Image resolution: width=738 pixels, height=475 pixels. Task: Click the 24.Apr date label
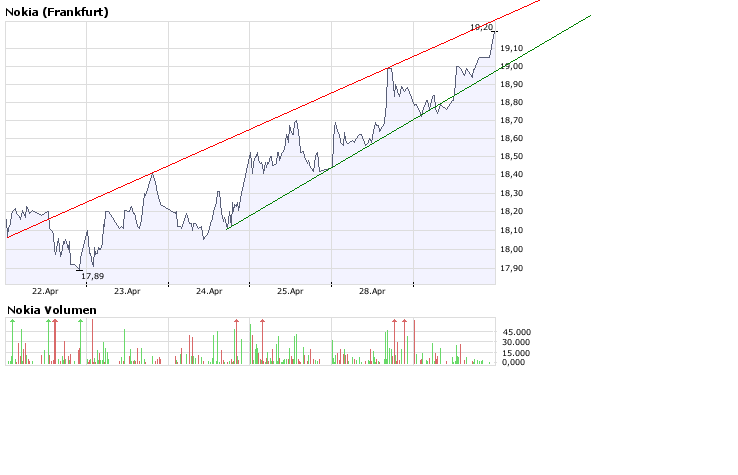[209, 291]
